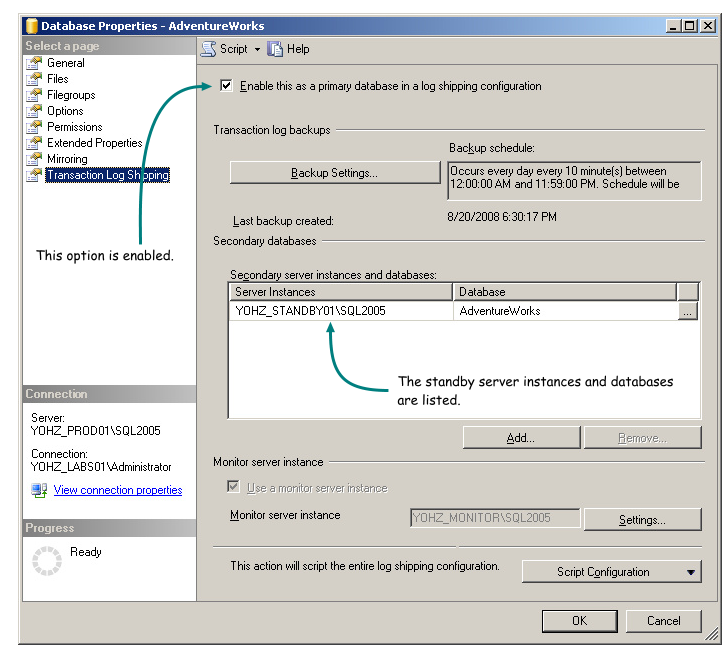Select the AdventureWorks database cell

tap(566, 311)
